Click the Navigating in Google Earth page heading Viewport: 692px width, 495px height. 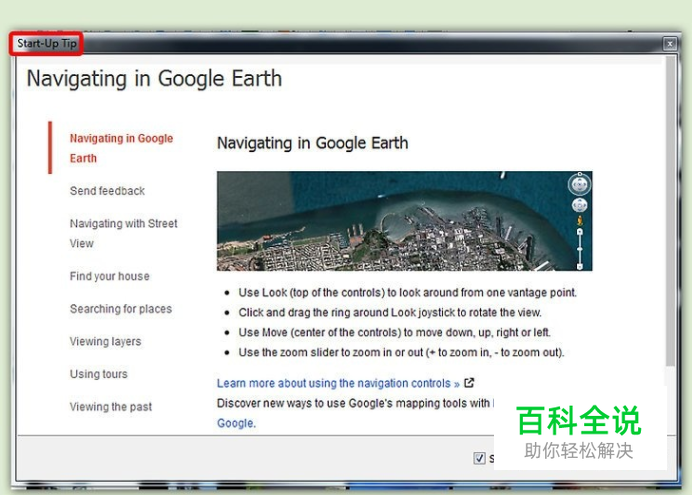coord(154,79)
